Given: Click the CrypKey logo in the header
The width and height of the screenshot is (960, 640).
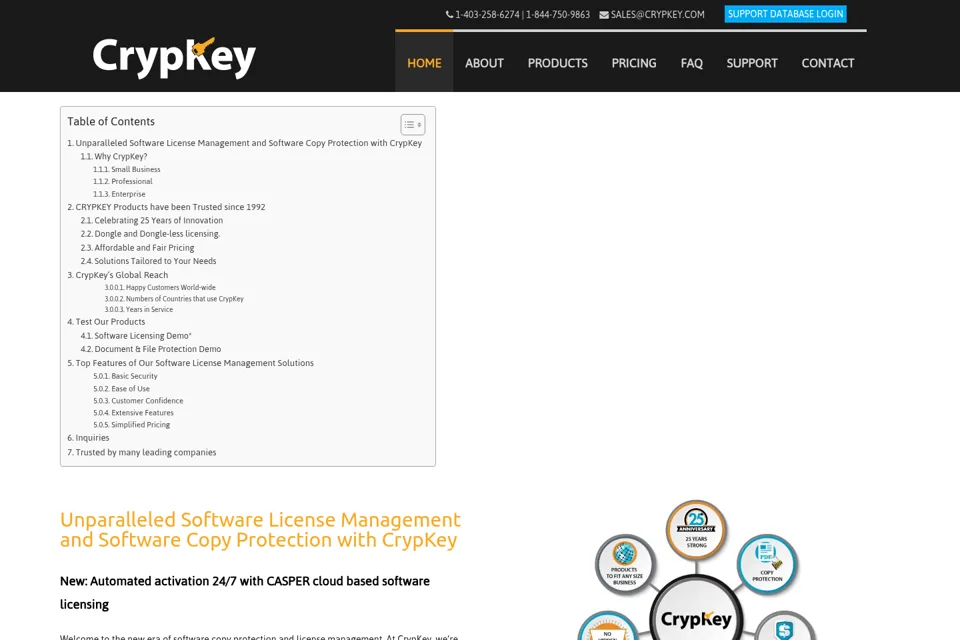Looking at the screenshot, I should [x=174, y=58].
